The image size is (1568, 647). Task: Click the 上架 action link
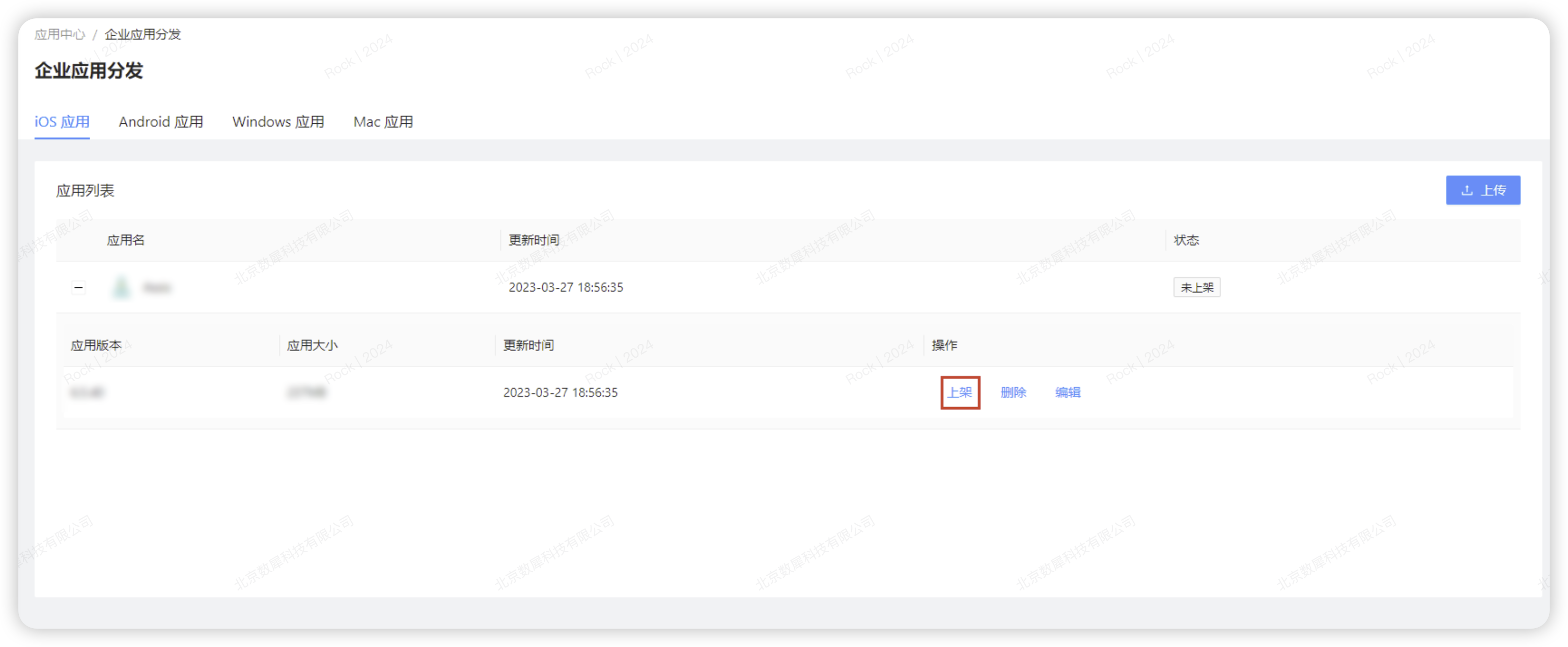tap(960, 392)
